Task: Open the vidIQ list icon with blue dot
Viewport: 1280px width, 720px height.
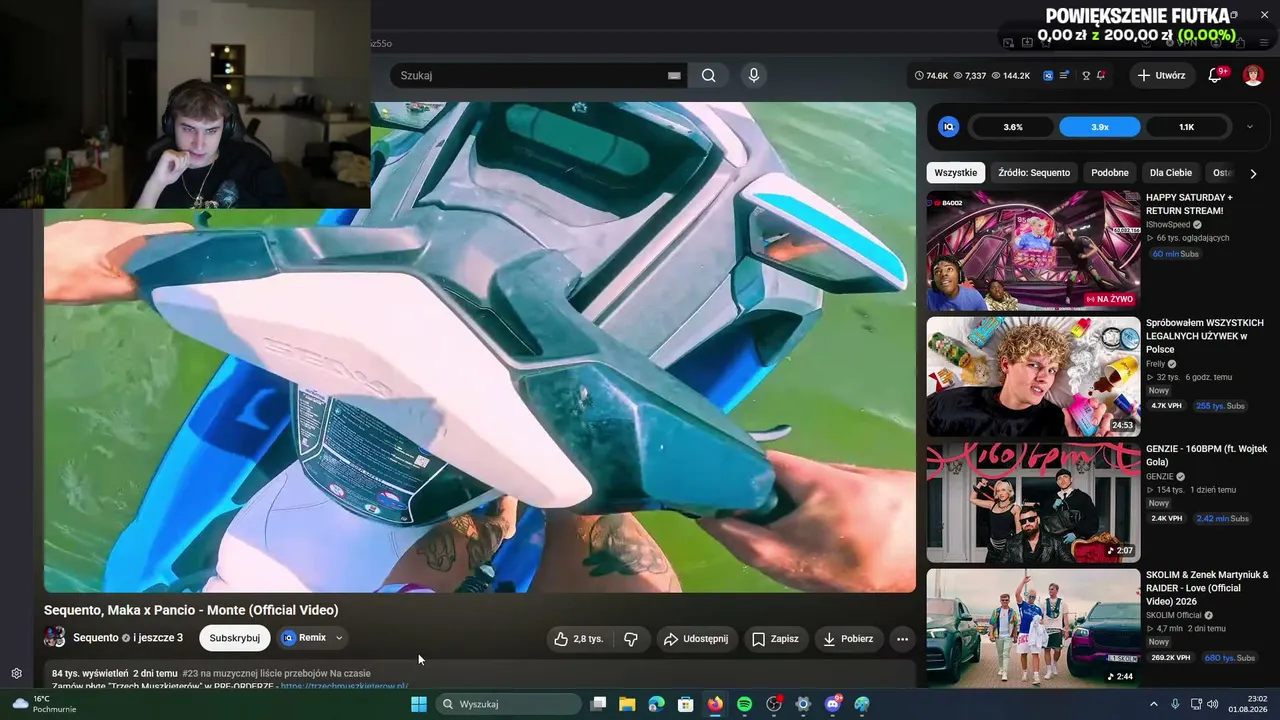Action: tap(1065, 75)
